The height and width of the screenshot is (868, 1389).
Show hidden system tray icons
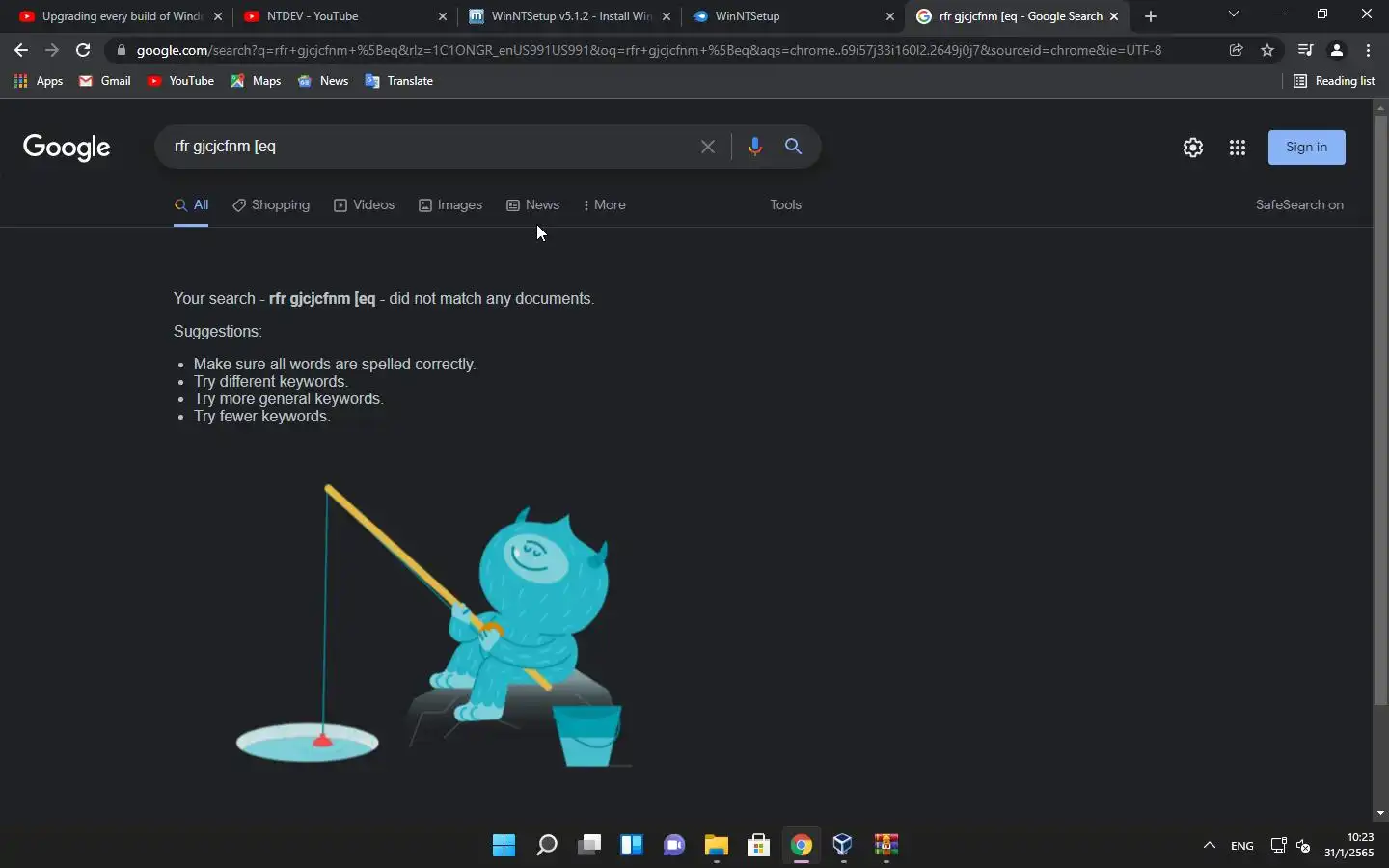coord(1209,846)
